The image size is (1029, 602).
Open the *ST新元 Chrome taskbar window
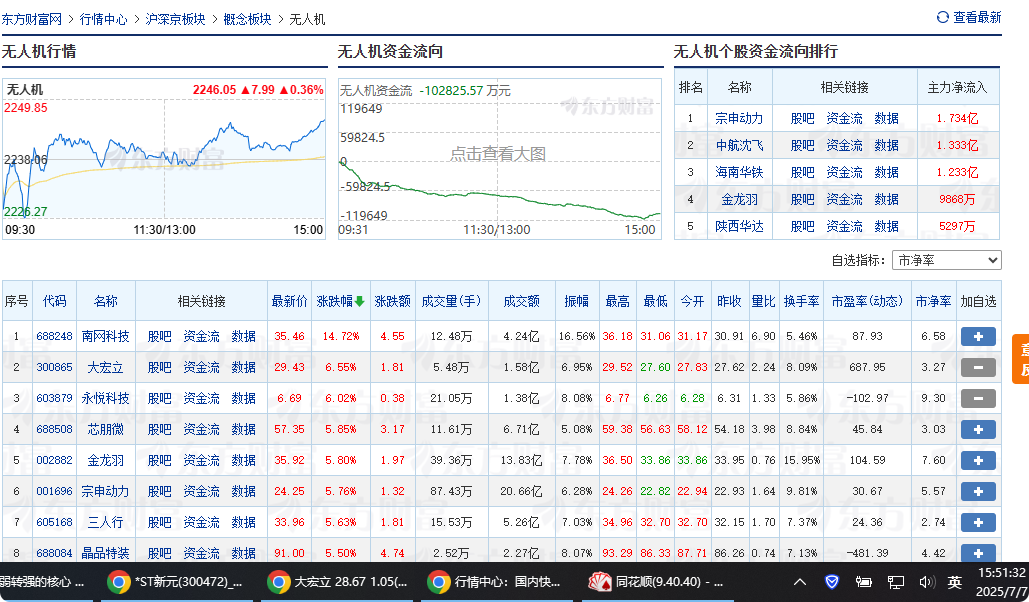pos(176,582)
